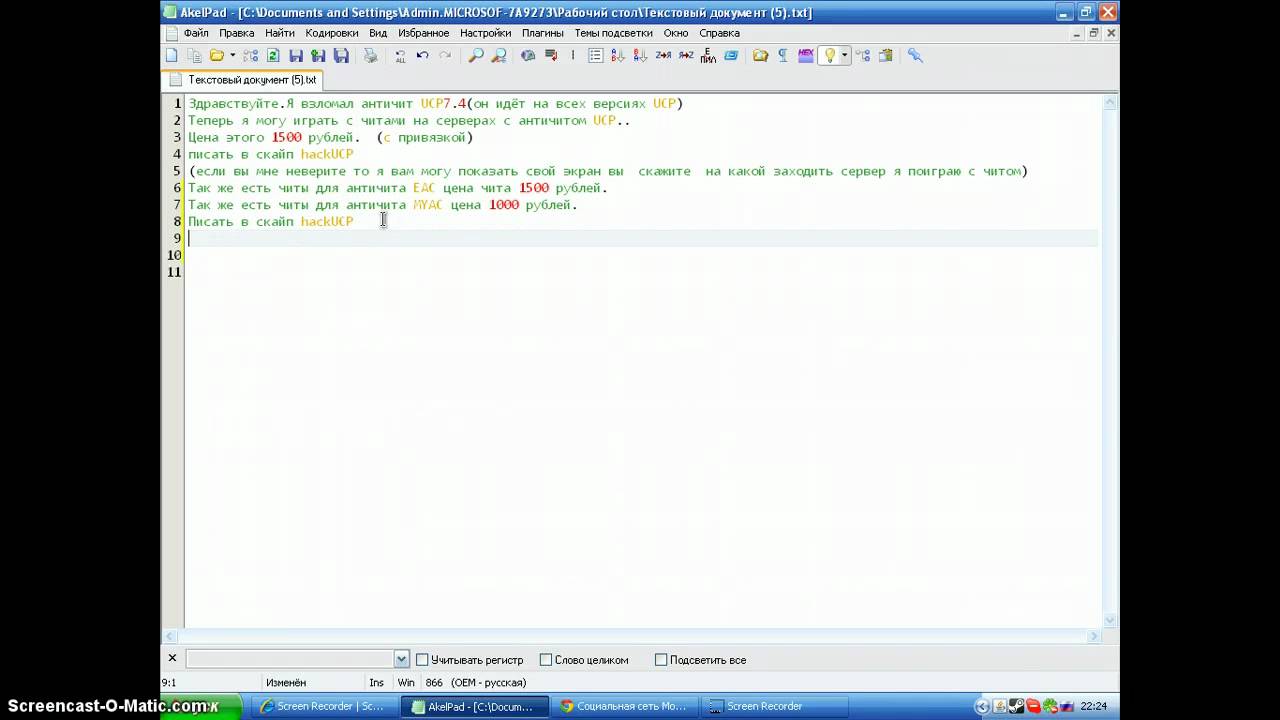Open the Кодировки menu
The width and height of the screenshot is (1280, 720).
[x=332, y=33]
